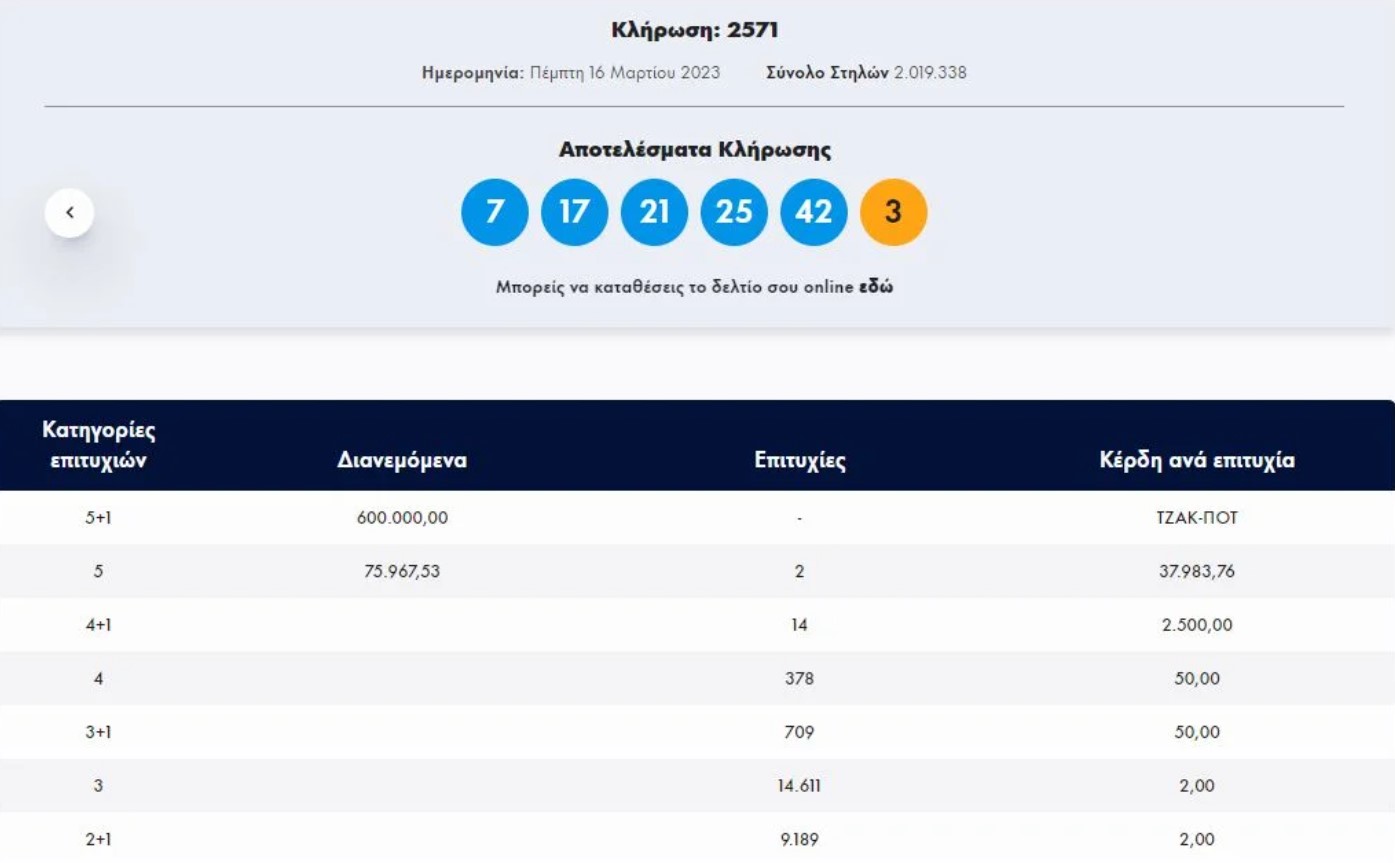The width and height of the screenshot is (1395, 863).
Task: Select the blue ball showing number 21
Action: tap(654, 211)
